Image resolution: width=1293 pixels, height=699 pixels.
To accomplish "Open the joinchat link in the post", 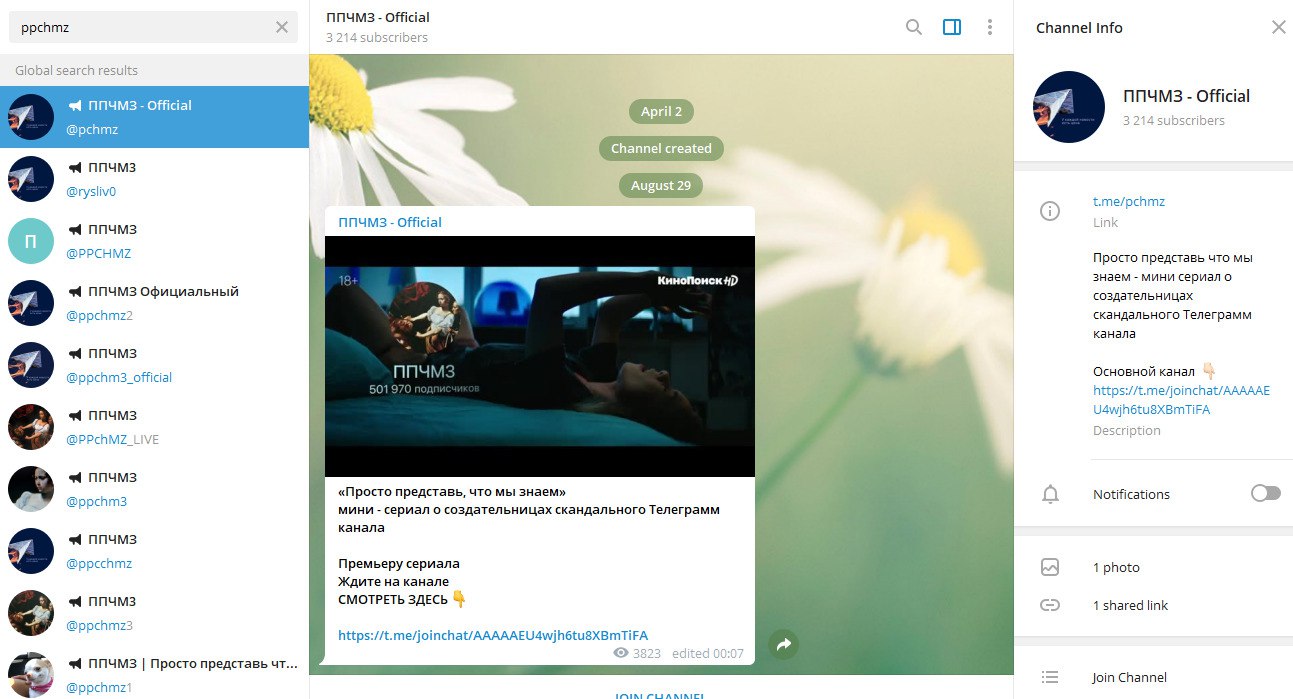I will pos(493,635).
